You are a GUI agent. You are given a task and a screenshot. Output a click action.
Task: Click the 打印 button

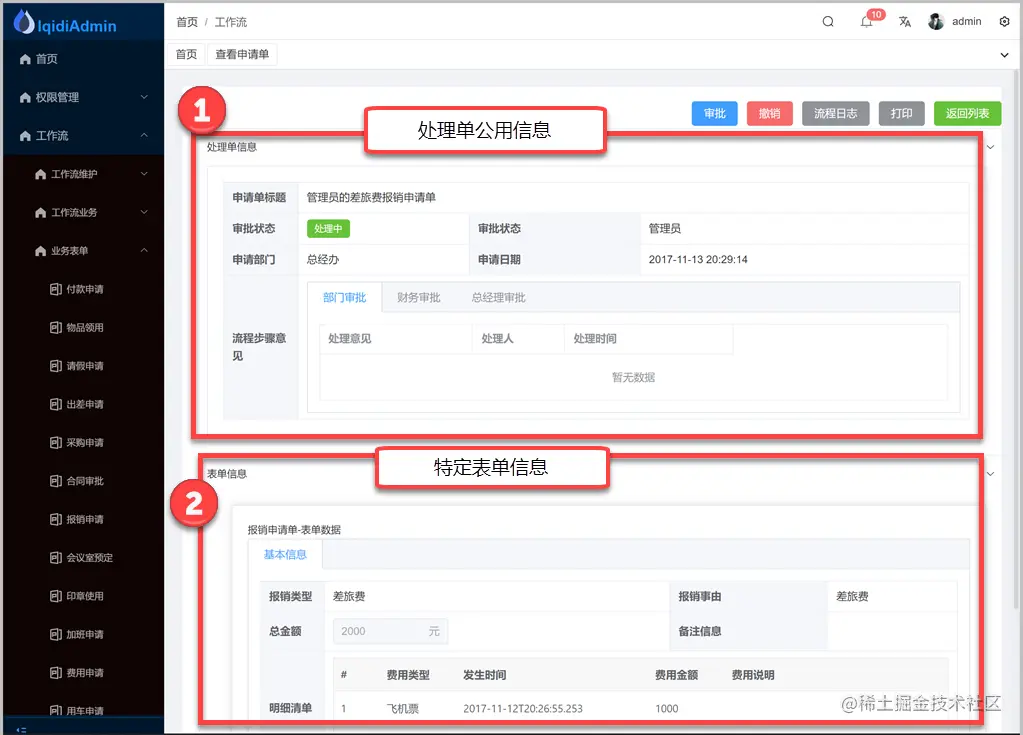(x=901, y=113)
